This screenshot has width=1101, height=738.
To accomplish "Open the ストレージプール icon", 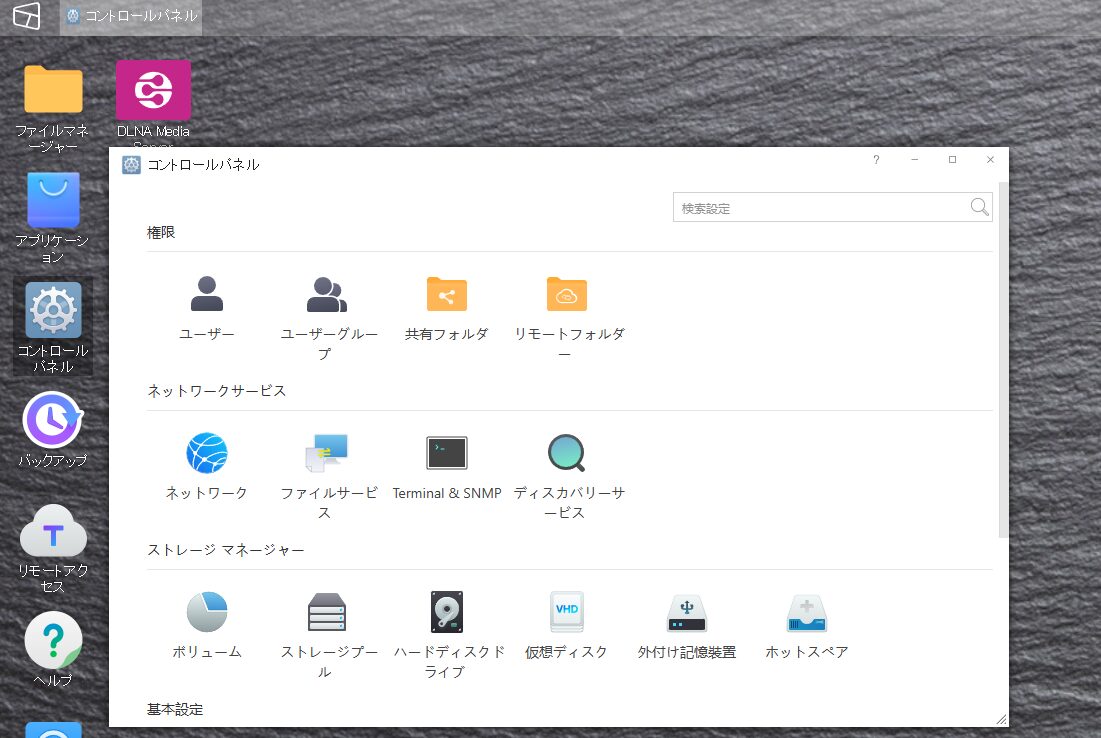I will pos(327,612).
